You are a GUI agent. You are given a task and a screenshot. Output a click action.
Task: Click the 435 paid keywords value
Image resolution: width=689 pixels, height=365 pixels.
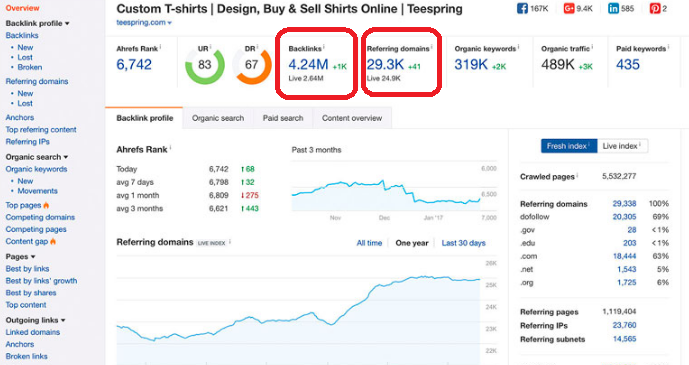pyautogui.click(x=628, y=65)
